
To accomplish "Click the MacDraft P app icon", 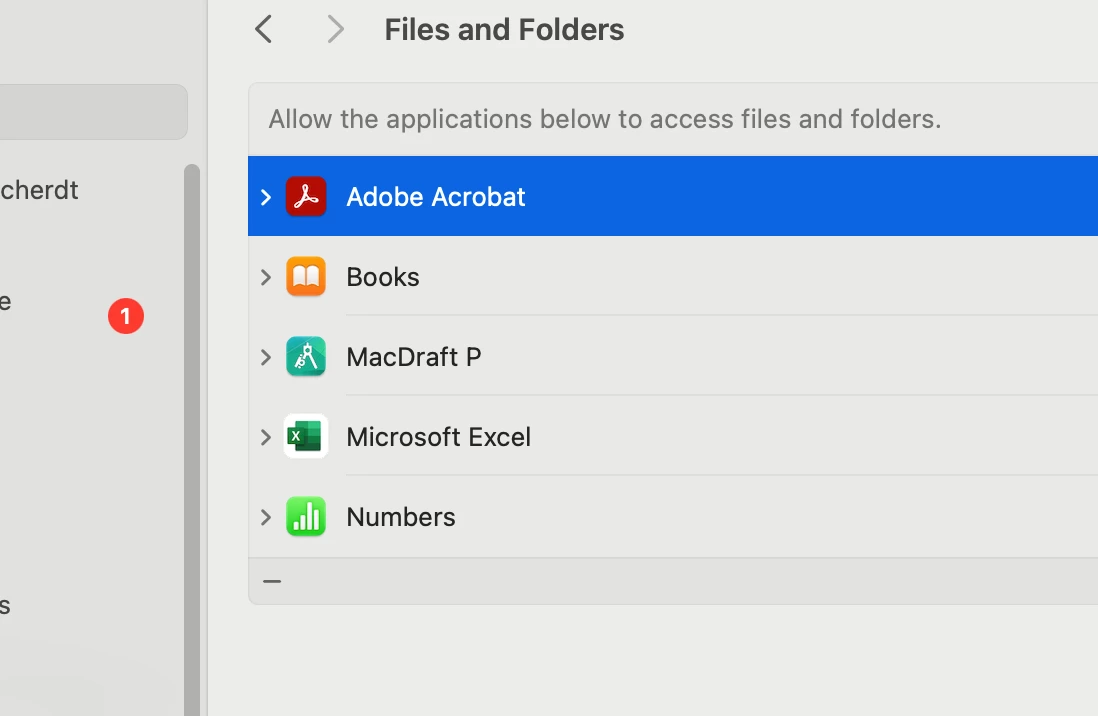I will click(x=306, y=357).
